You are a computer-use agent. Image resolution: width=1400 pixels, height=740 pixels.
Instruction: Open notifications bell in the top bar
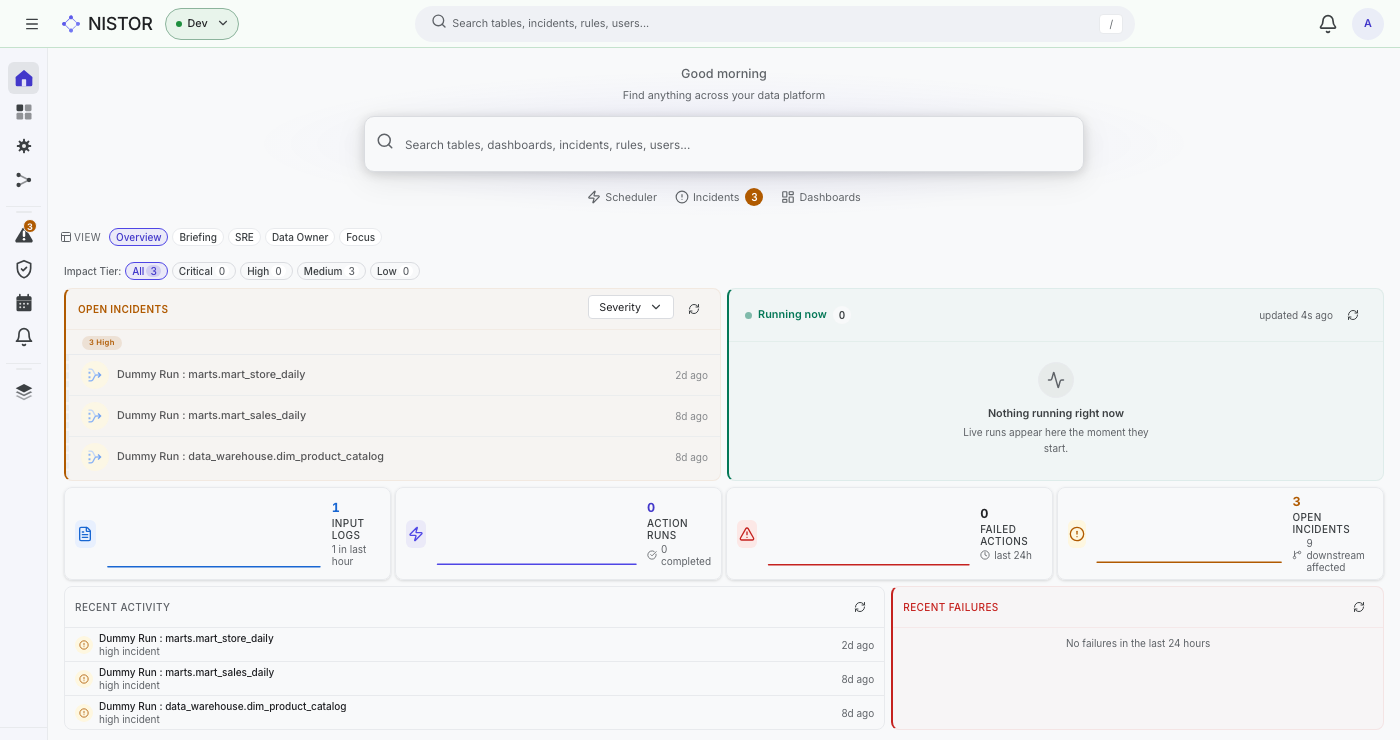tap(1328, 24)
